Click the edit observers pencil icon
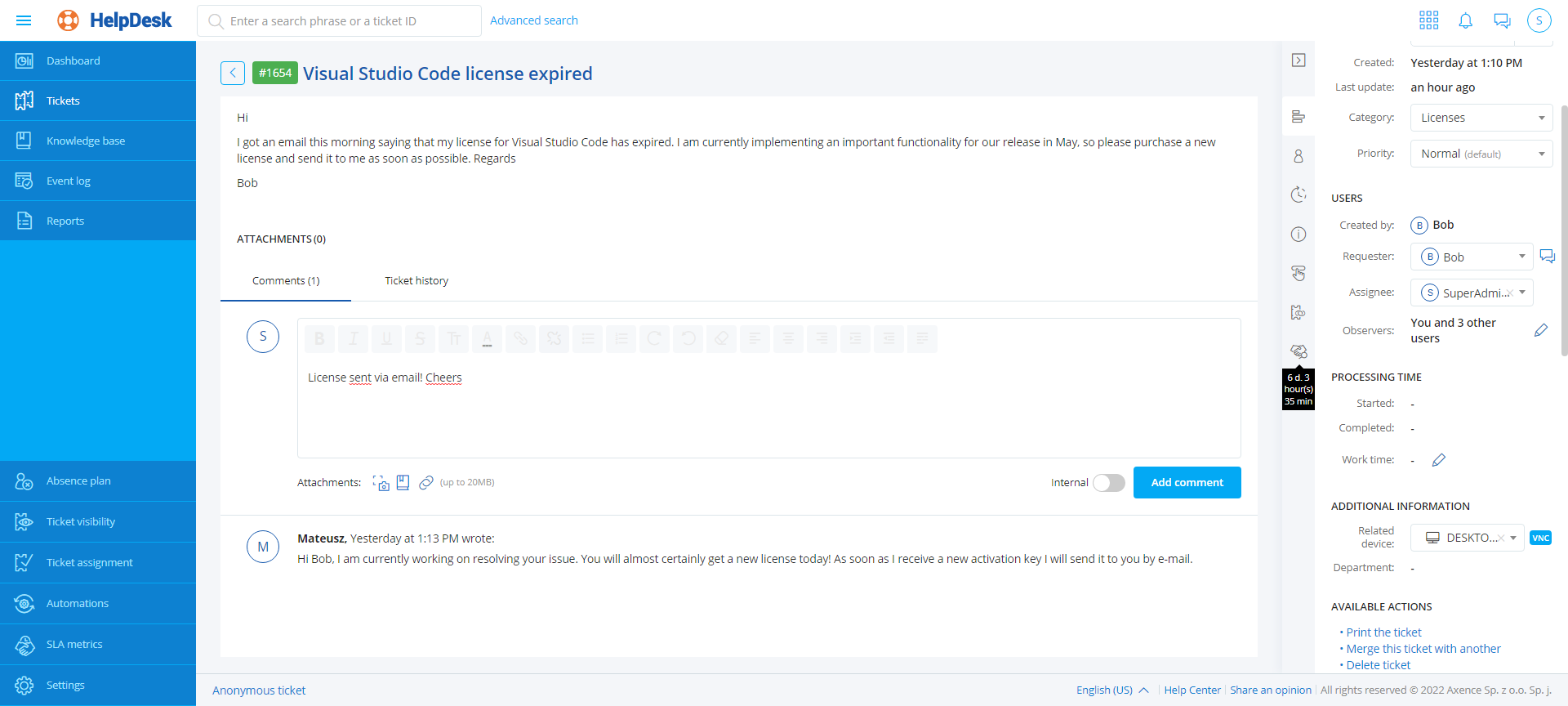The height and width of the screenshot is (706, 1568). [1541, 330]
